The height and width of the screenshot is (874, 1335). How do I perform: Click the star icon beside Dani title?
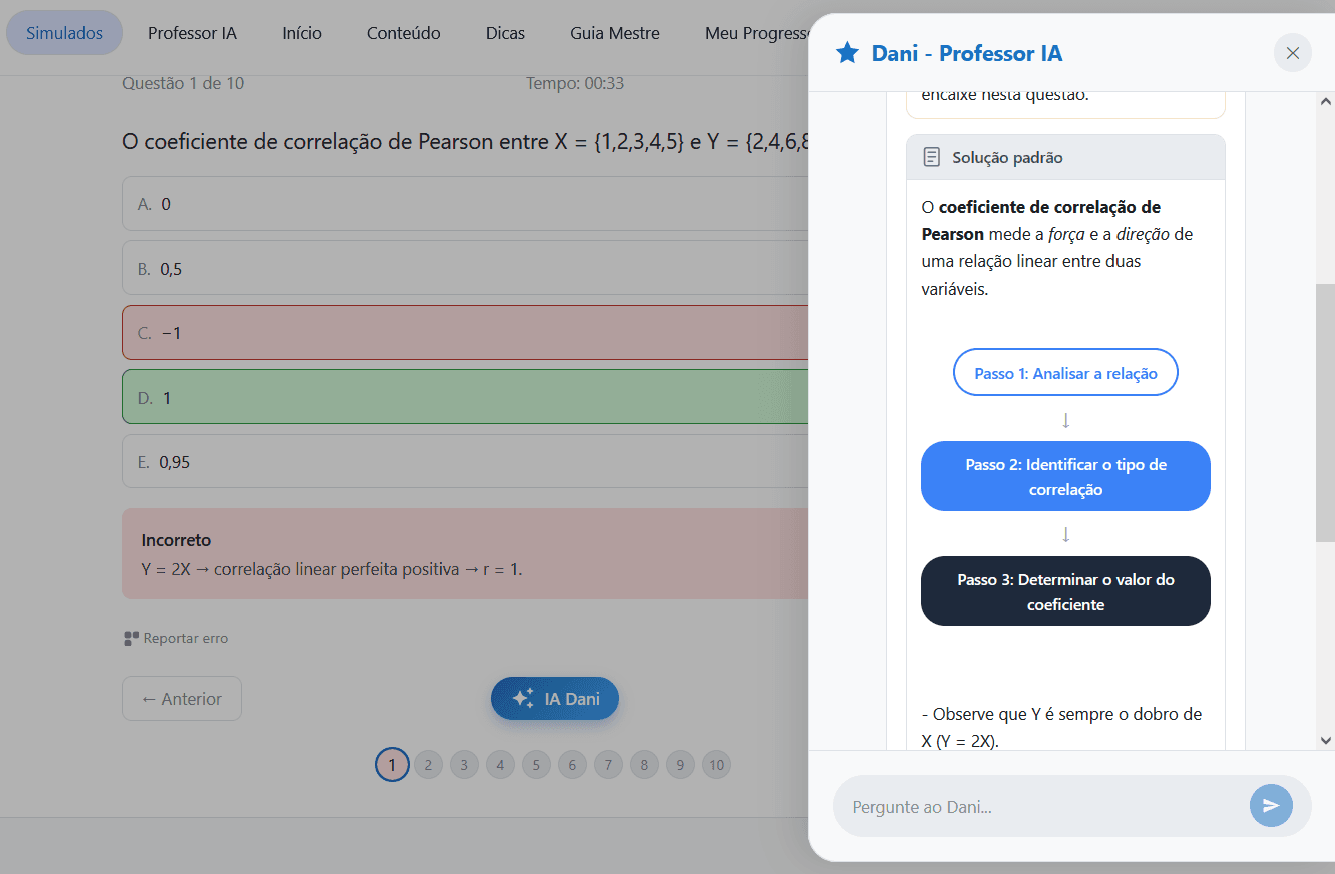click(847, 53)
